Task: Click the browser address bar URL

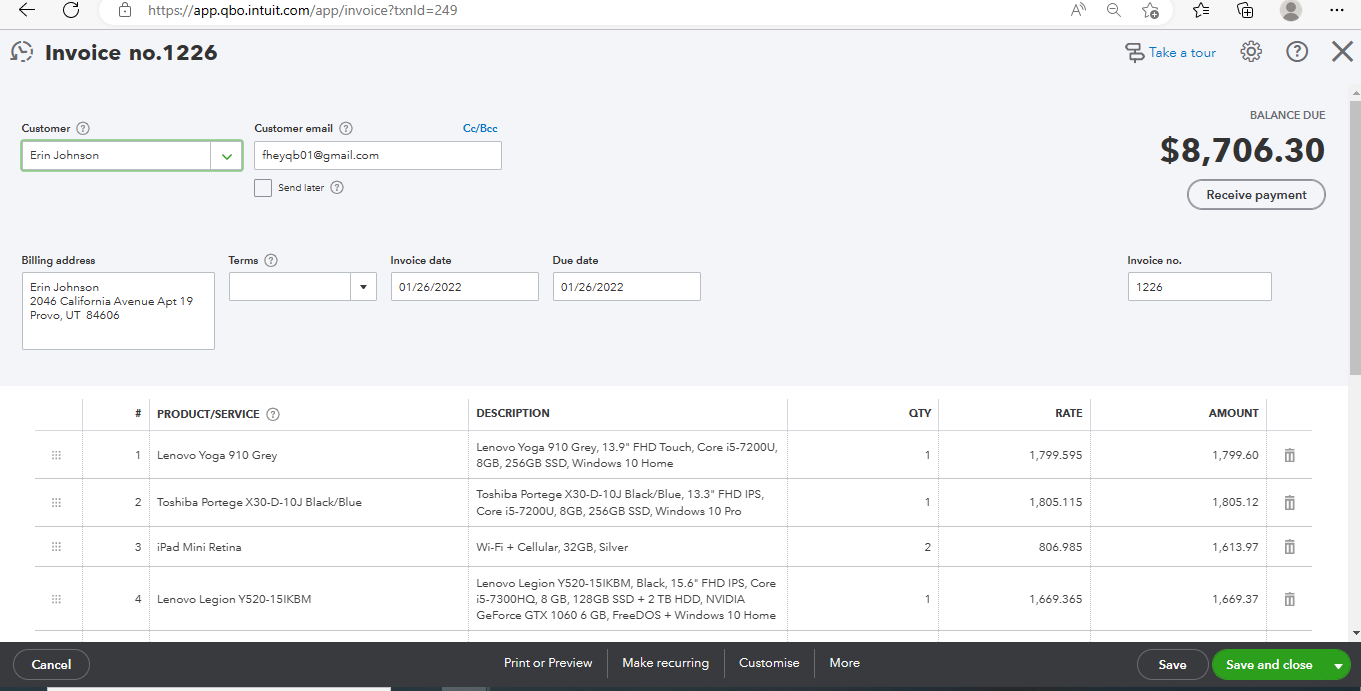Action: tap(303, 10)
